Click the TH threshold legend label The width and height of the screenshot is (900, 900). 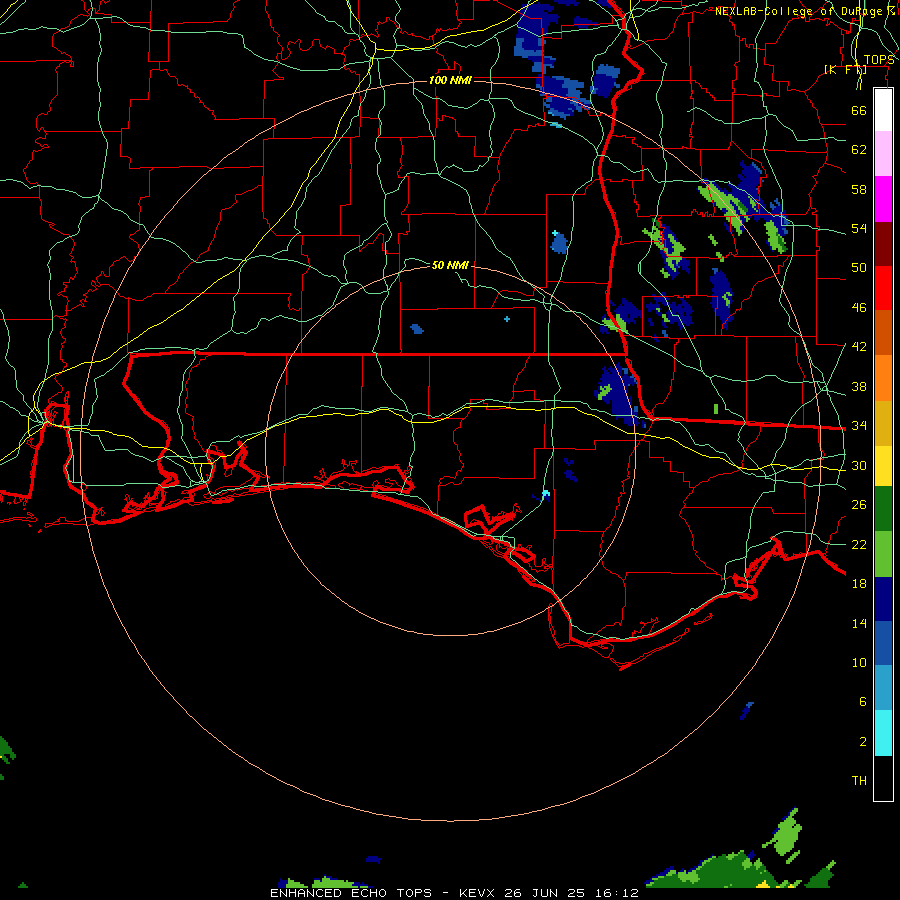[859, 781]
